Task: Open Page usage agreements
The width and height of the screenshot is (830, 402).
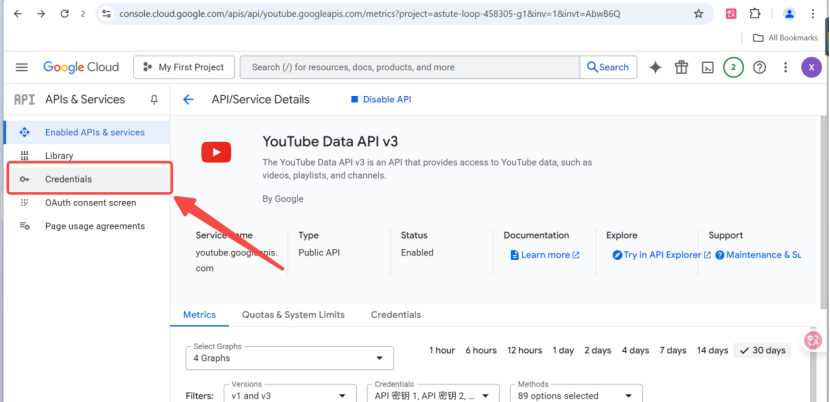Action: coord(86,226)
